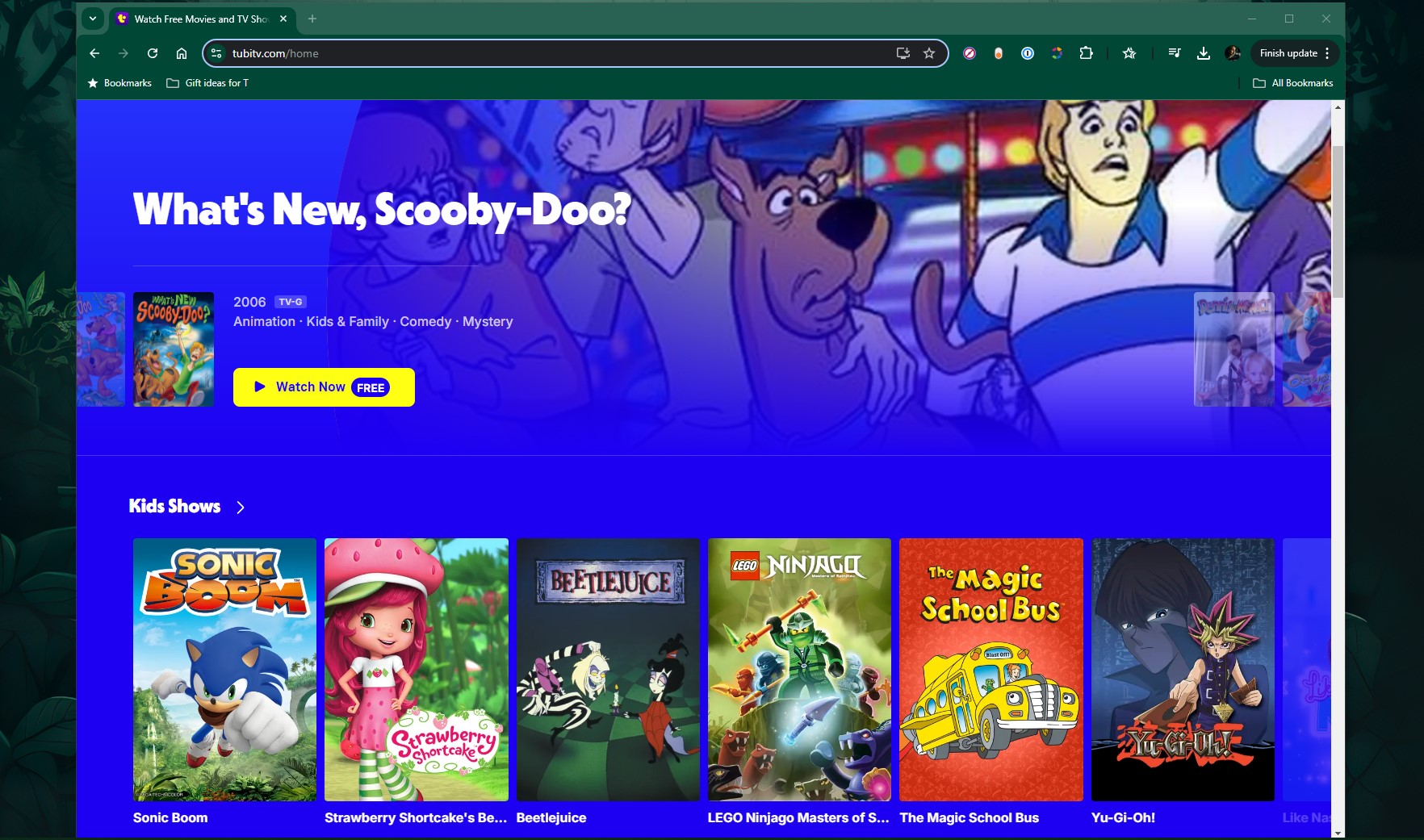Open the profile avatar menu

(1233, 53)
